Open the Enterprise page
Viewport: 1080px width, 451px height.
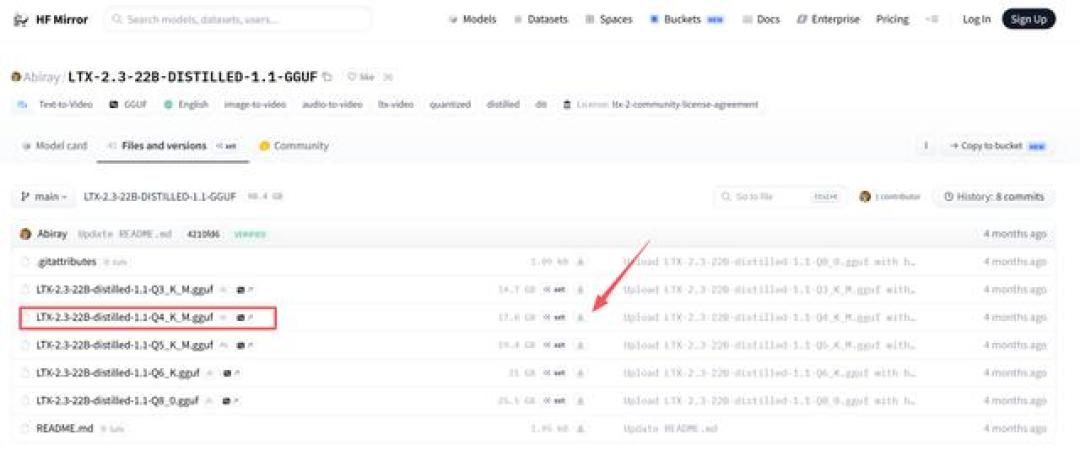pyautogui.click(x=828, y=19)
